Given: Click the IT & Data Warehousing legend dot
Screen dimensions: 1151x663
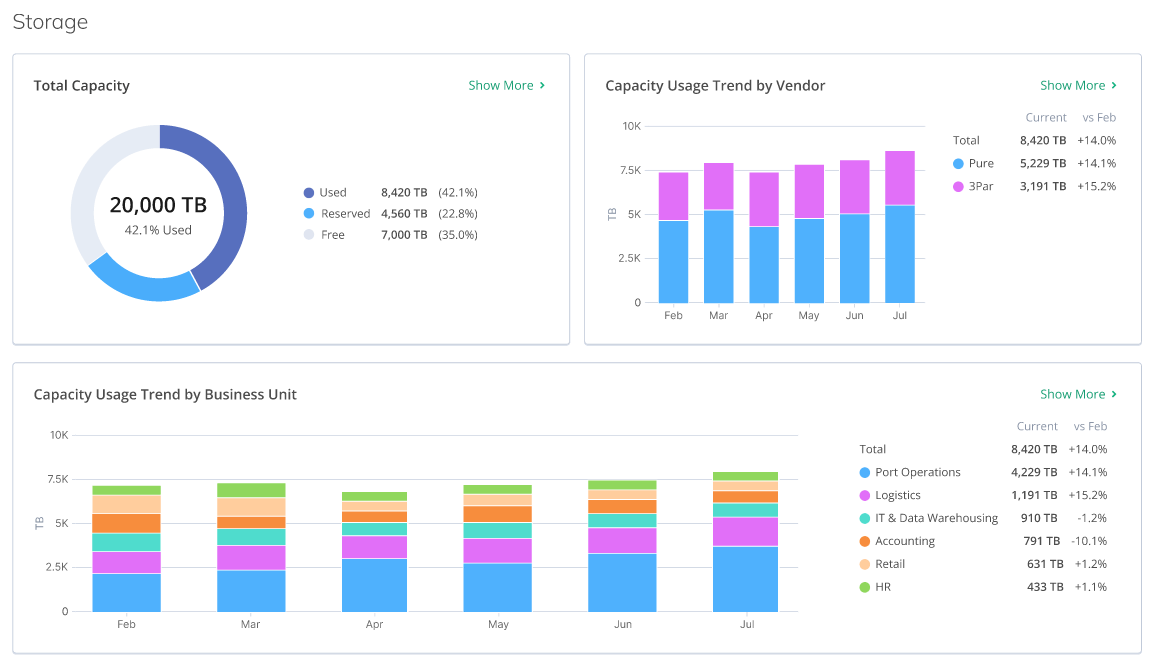Looking at the screenshot, I should click(x=865, y=518).
